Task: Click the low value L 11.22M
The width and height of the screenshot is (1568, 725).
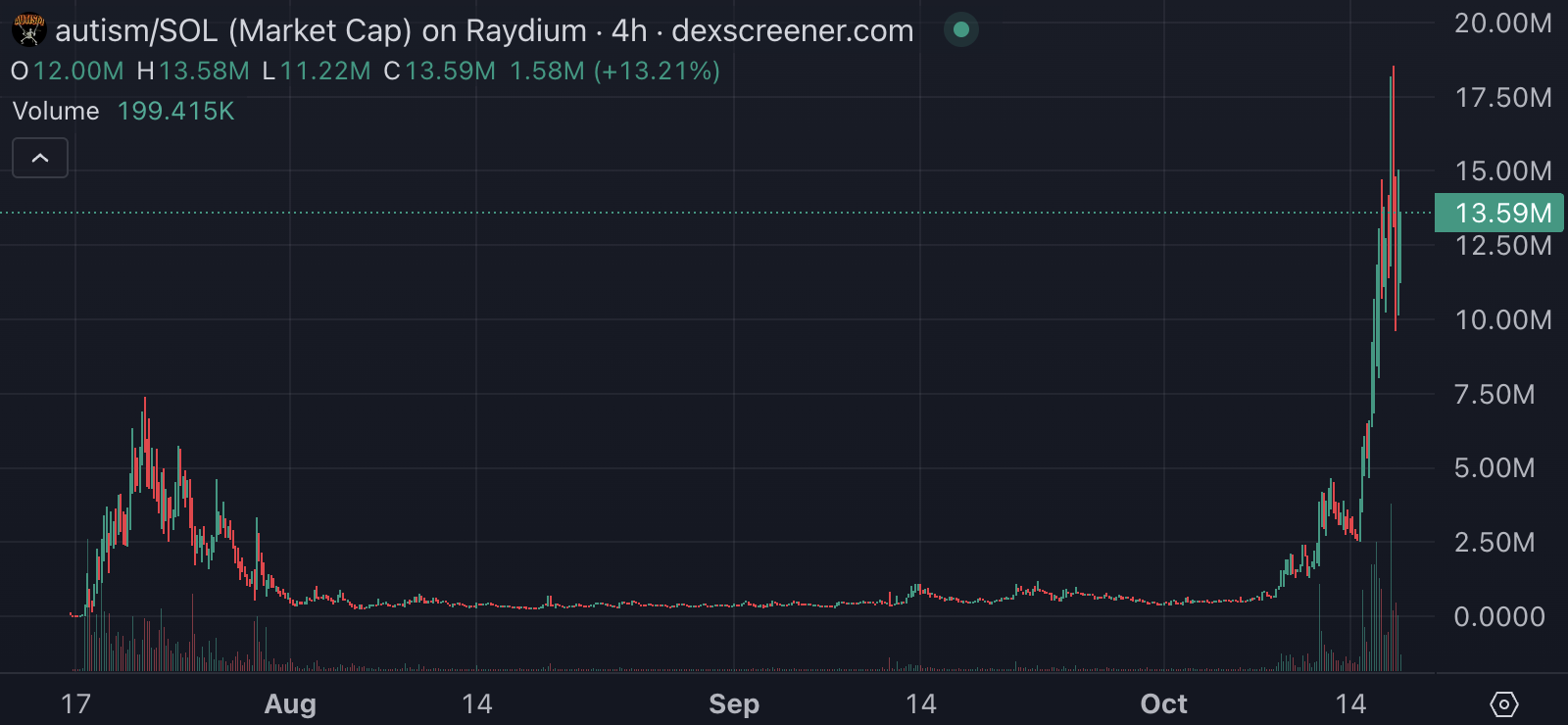Action: pos(317,72)
